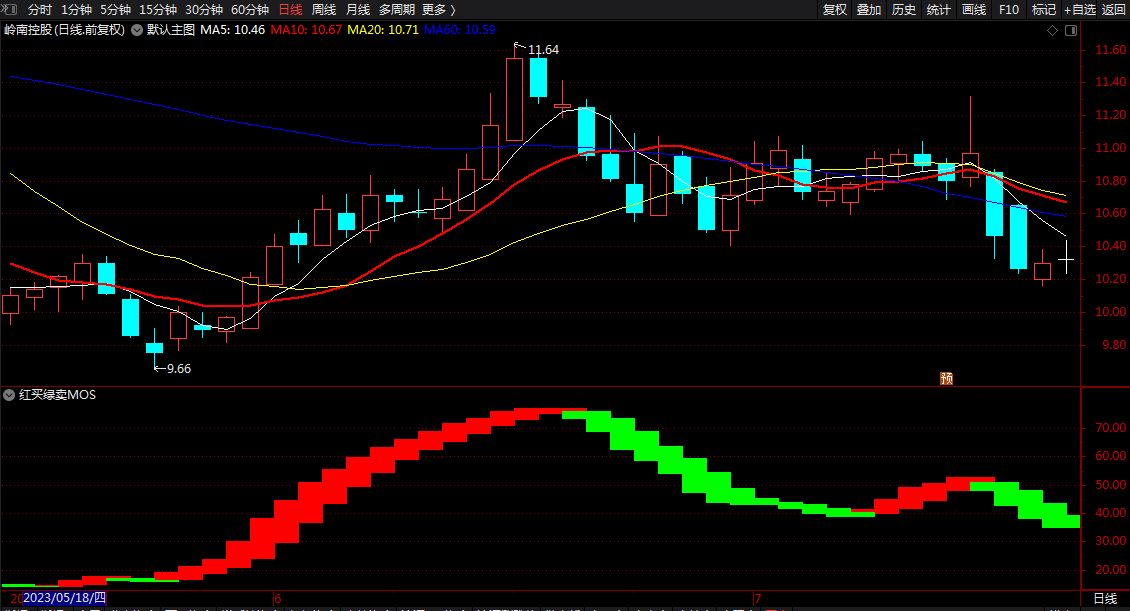Add stock via +自选 button
This screenshot has height=611, width=1130.
pyautogui.click(x=1080, y=9)
